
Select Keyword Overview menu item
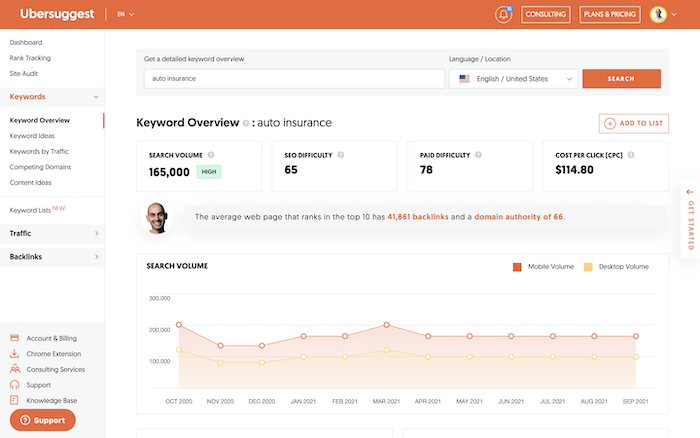point(40,121)
